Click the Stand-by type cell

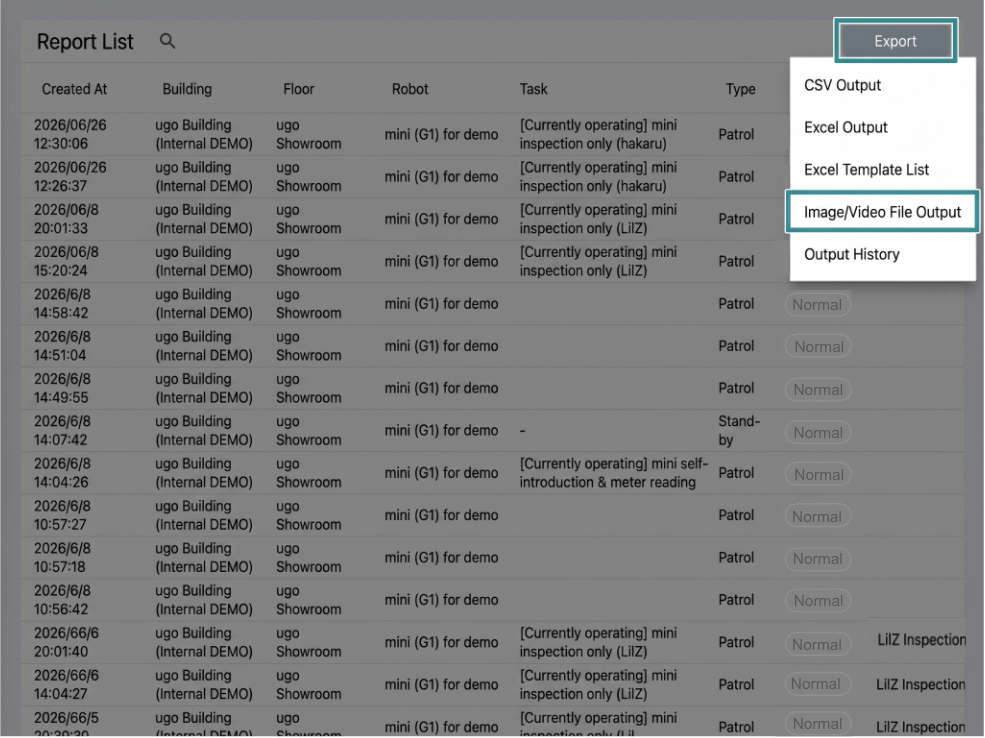(x=739, y=430)
